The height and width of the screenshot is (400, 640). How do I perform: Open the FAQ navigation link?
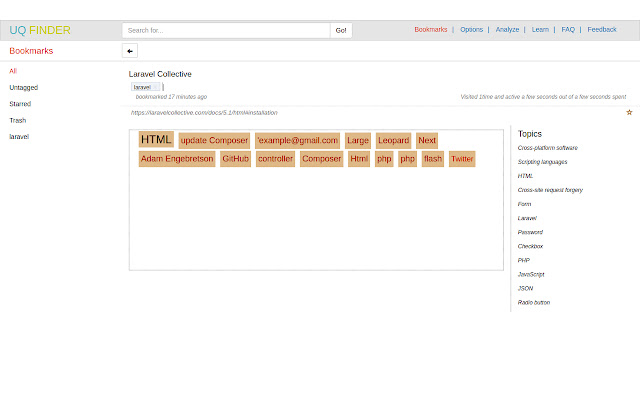point(568,29)
